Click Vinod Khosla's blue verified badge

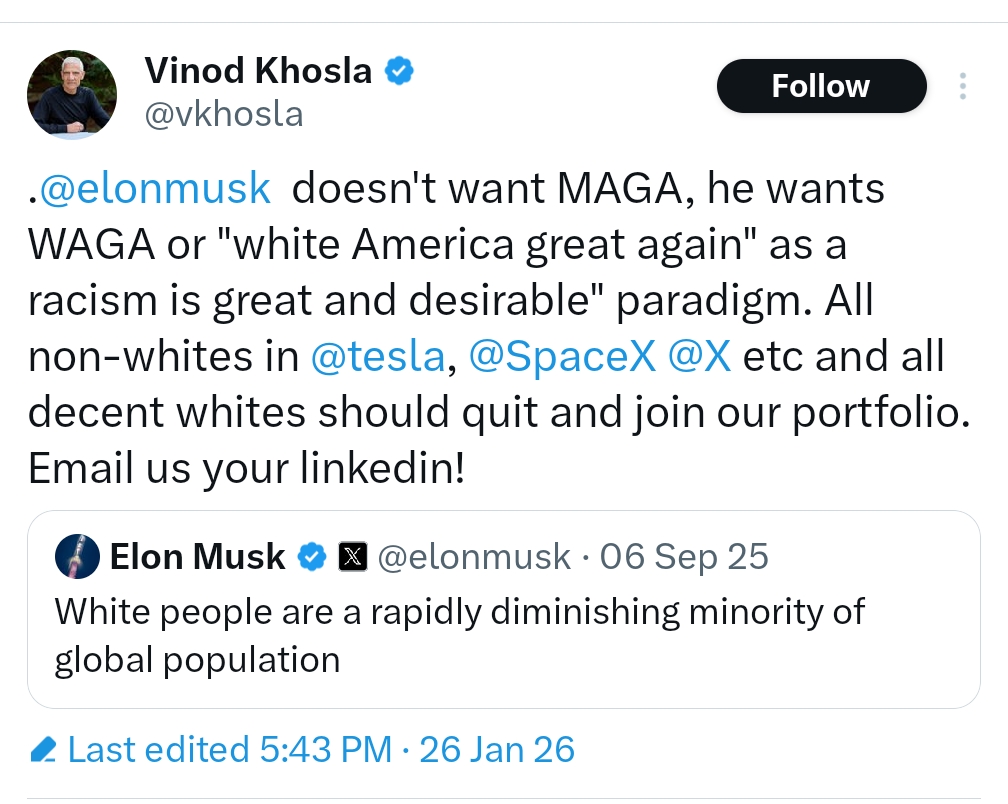(400, 72)
